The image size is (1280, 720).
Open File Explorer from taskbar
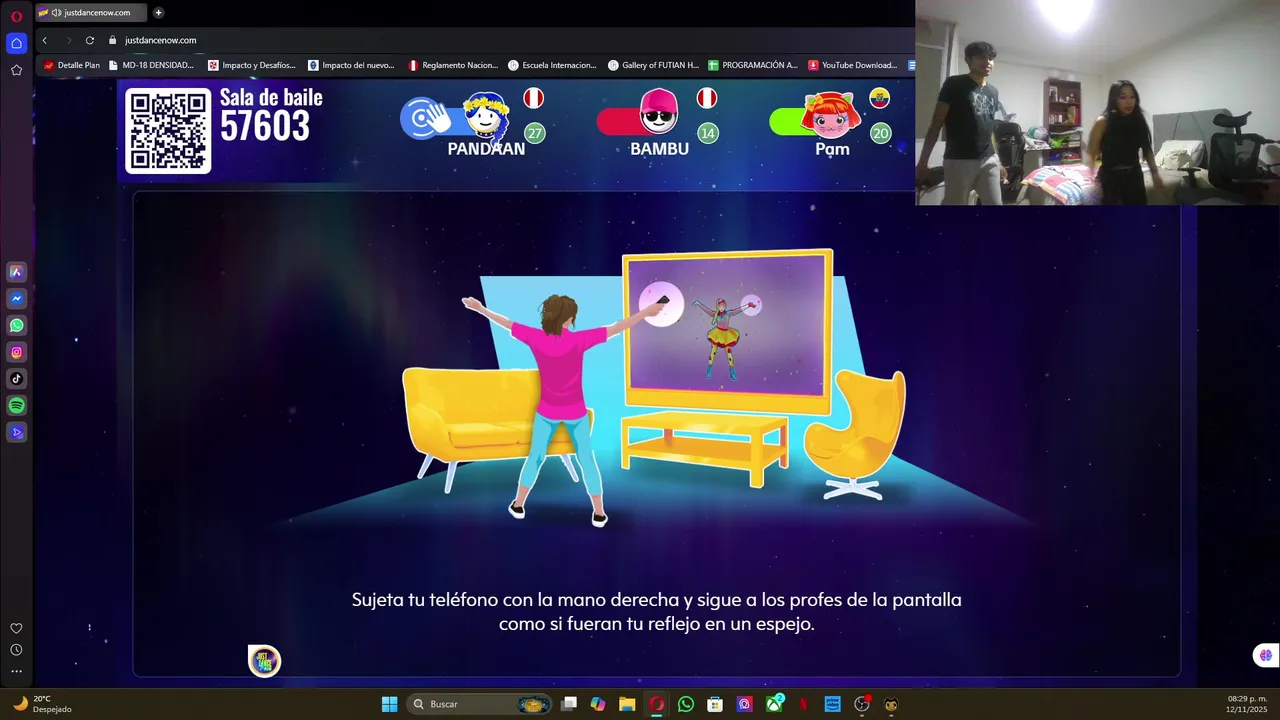pos(627,704)
